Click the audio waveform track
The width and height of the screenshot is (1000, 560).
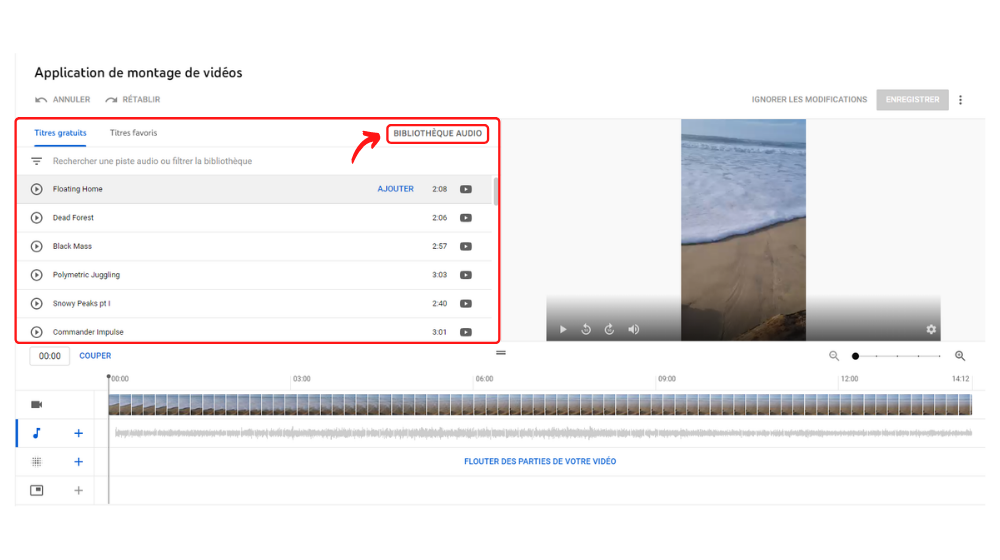543,433
